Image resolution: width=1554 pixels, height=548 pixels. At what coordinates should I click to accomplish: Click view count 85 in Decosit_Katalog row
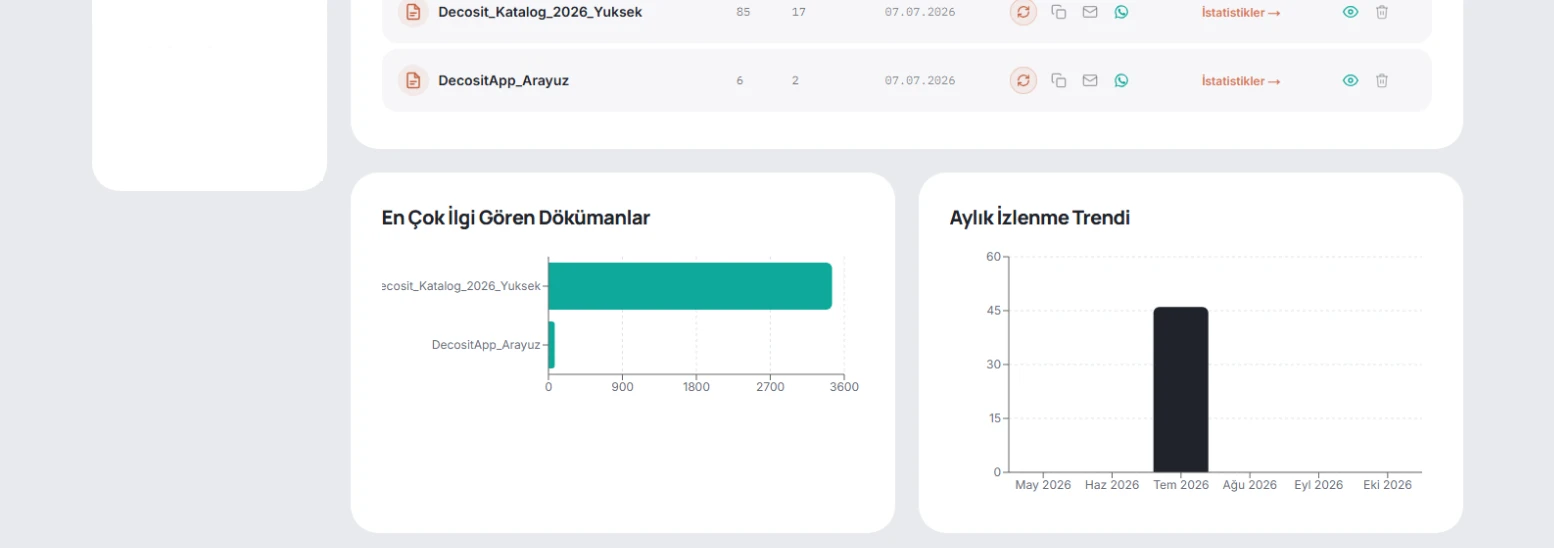(x=743, y=13)
